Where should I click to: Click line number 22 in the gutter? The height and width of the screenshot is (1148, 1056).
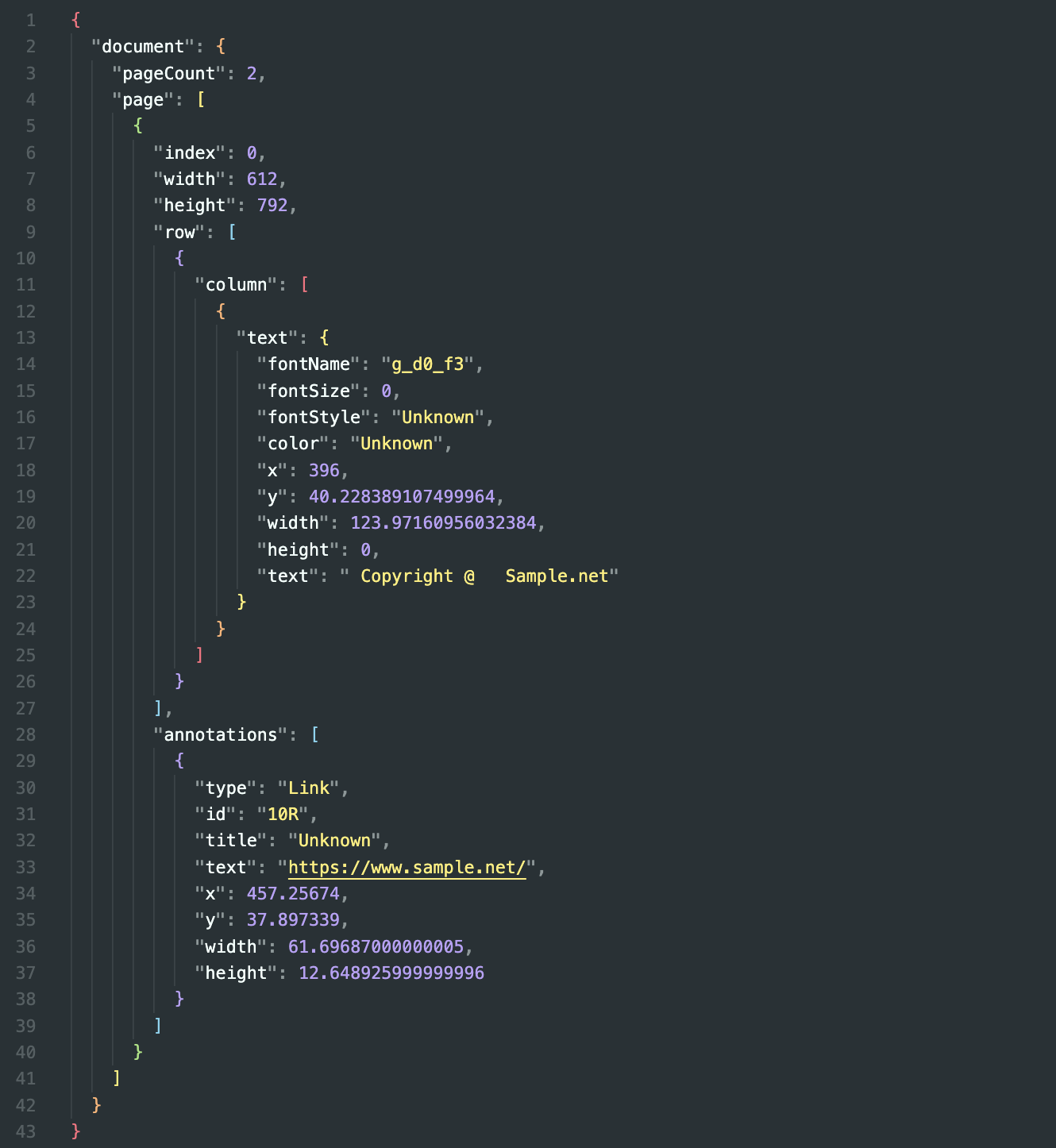[25, 576]
